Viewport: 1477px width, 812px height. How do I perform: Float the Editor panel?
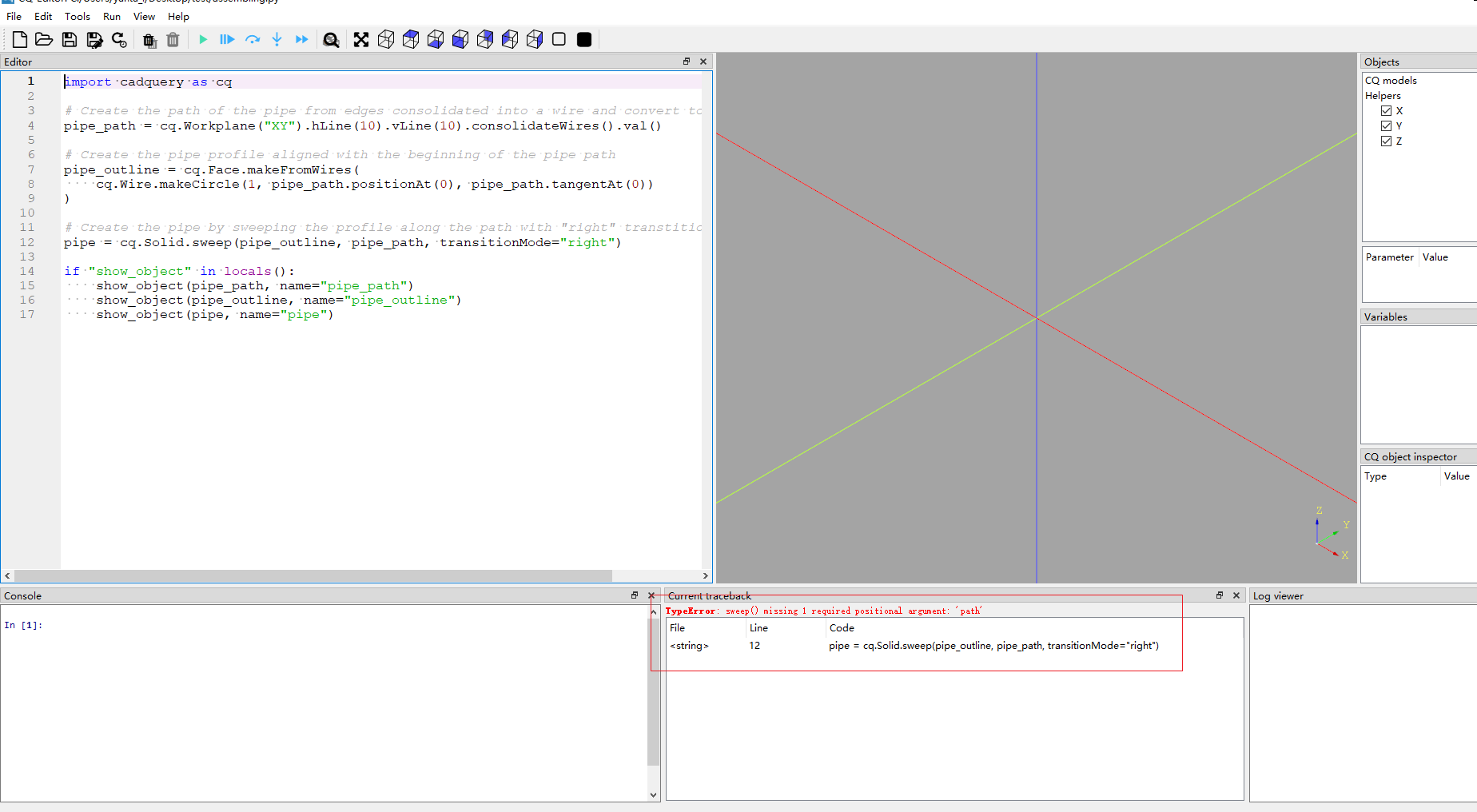click(686, 62)
